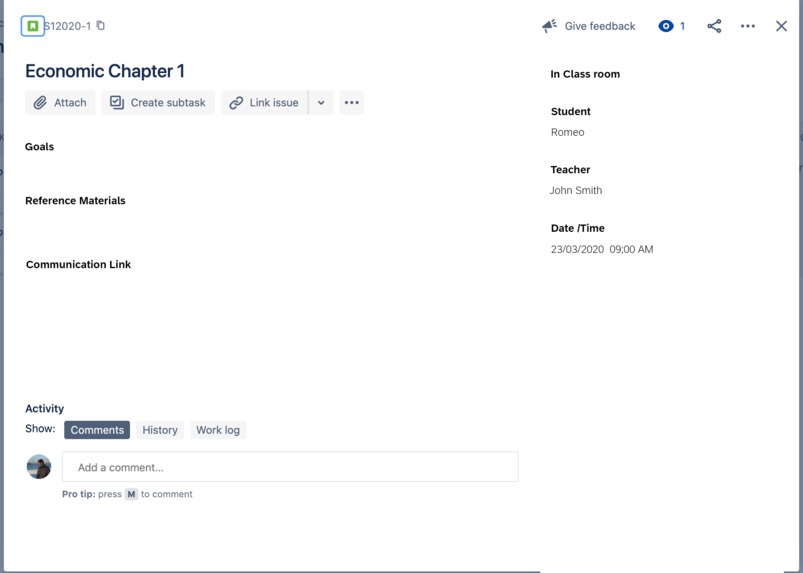Click the Student value Romeo
This screenshot has width=803, height=573.
(567, 132)
